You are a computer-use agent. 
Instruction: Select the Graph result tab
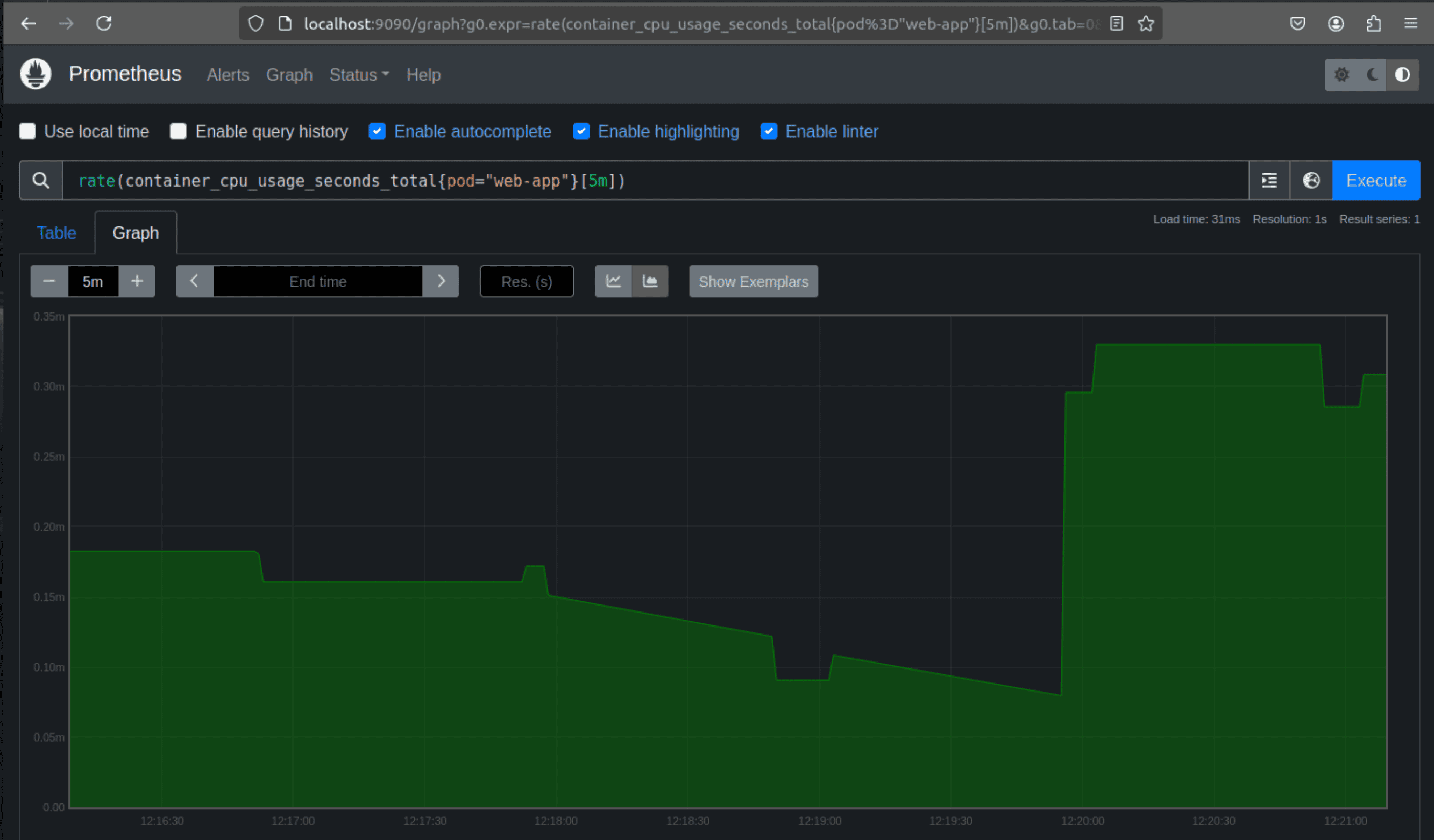coord(136,233)
